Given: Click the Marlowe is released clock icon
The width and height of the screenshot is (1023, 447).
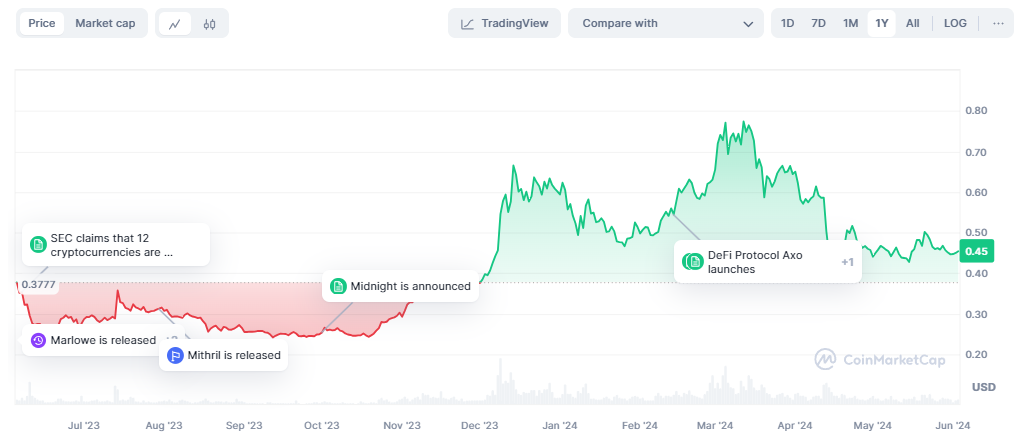Looking at the screenshot, I should click(38, 340).
